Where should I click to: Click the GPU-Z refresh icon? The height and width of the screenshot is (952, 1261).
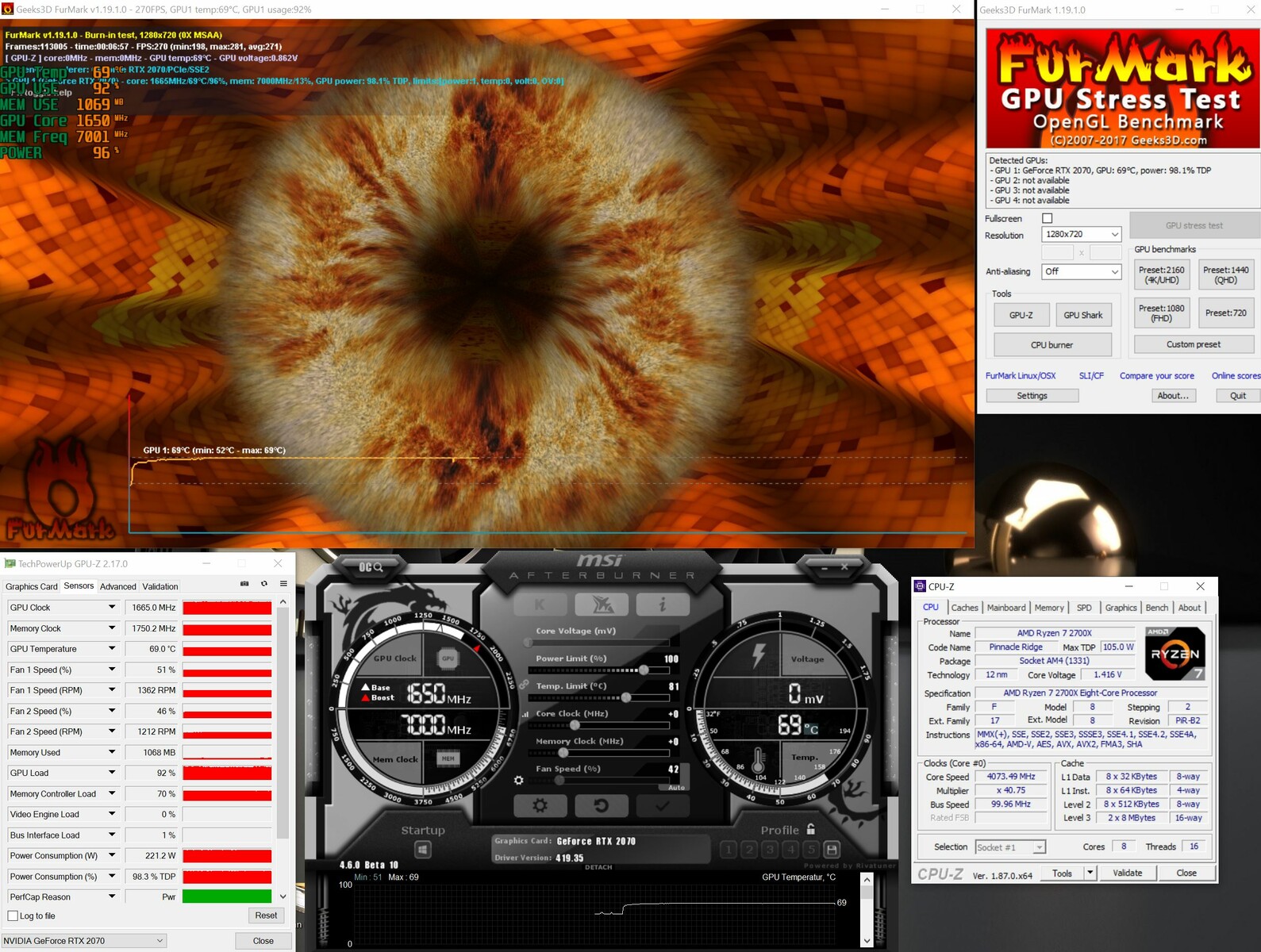coord(264,584)
